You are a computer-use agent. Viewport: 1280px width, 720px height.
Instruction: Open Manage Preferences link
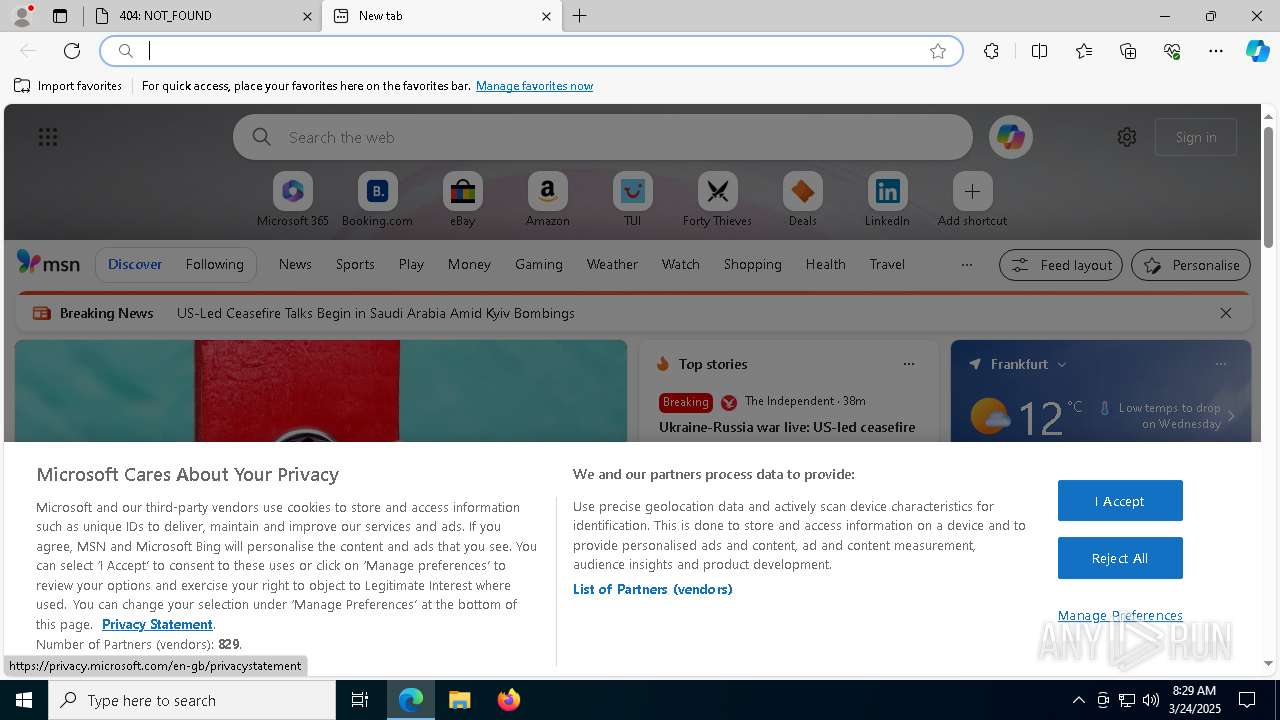1120,615
